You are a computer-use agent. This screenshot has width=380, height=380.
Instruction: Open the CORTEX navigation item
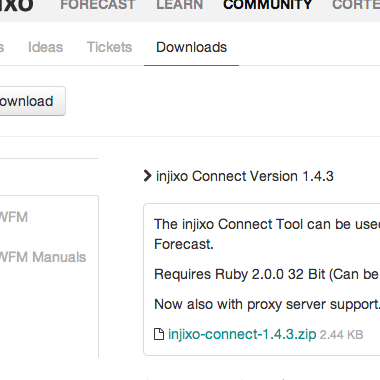pyautogui.click(x=356, y=5)
